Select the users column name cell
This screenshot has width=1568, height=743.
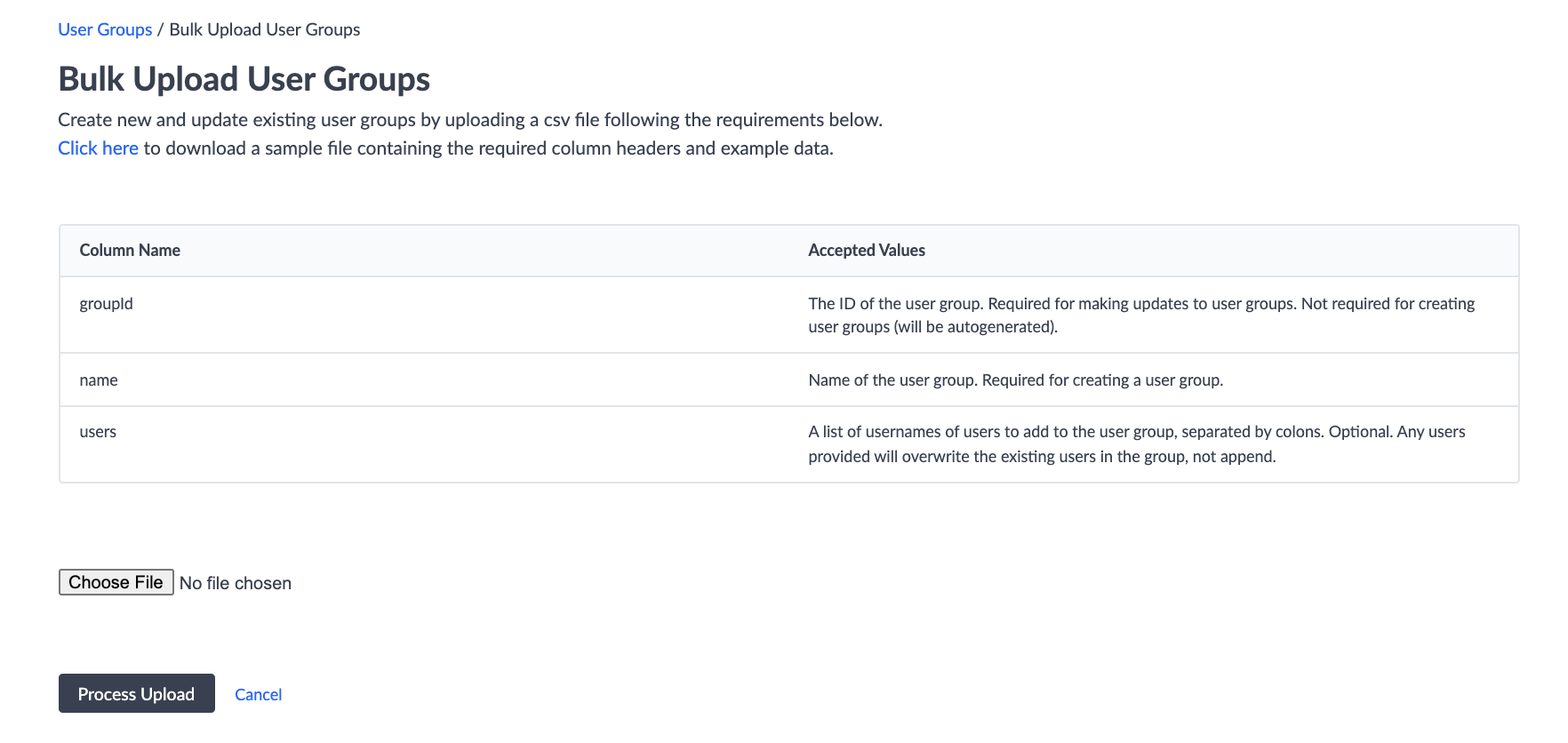tap(98, 432)
